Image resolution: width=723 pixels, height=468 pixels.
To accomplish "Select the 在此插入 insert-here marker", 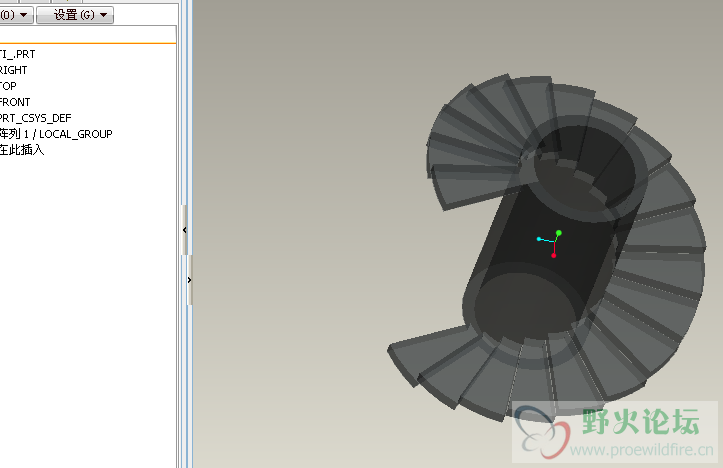I will click(22, 150).
